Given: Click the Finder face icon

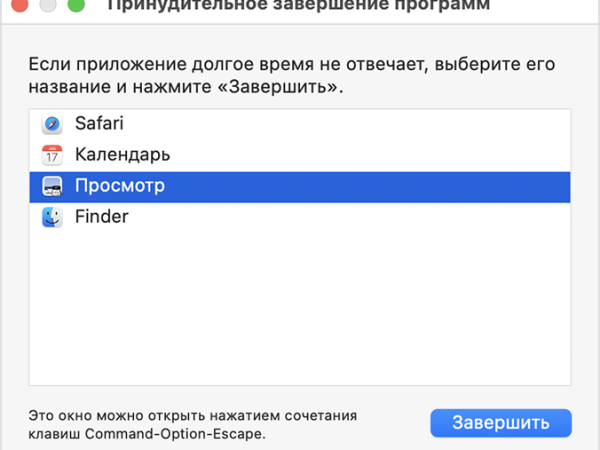Looking at the screenshot, I should [52, 216].
